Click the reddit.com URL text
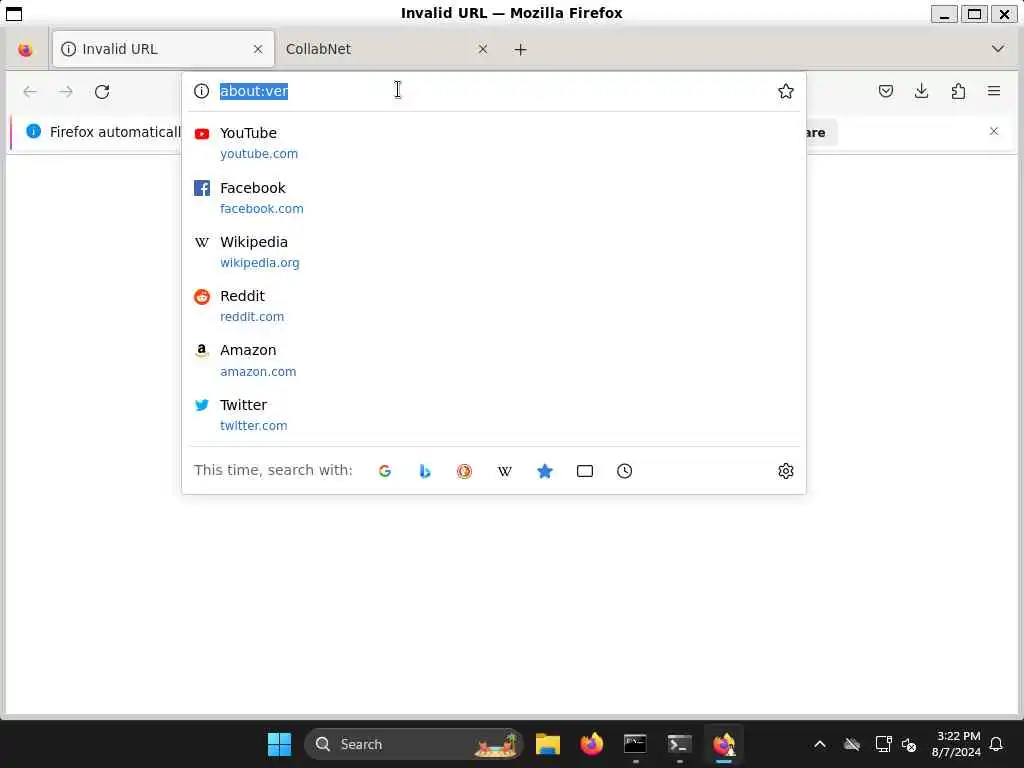The width and height of the screenshot is (1024, 768). pyautogui.click(x=252, y=317)
